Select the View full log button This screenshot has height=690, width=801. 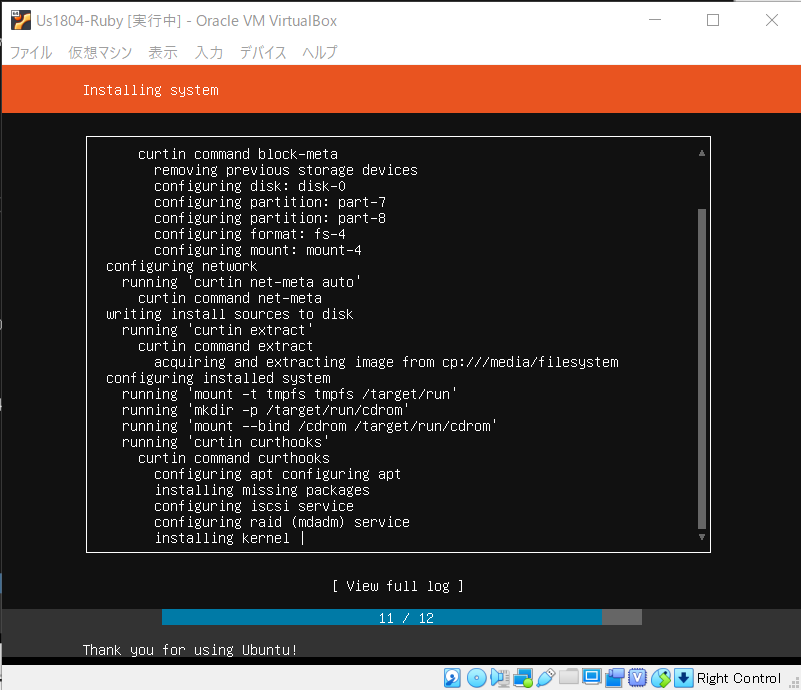[x=398, y=586]
